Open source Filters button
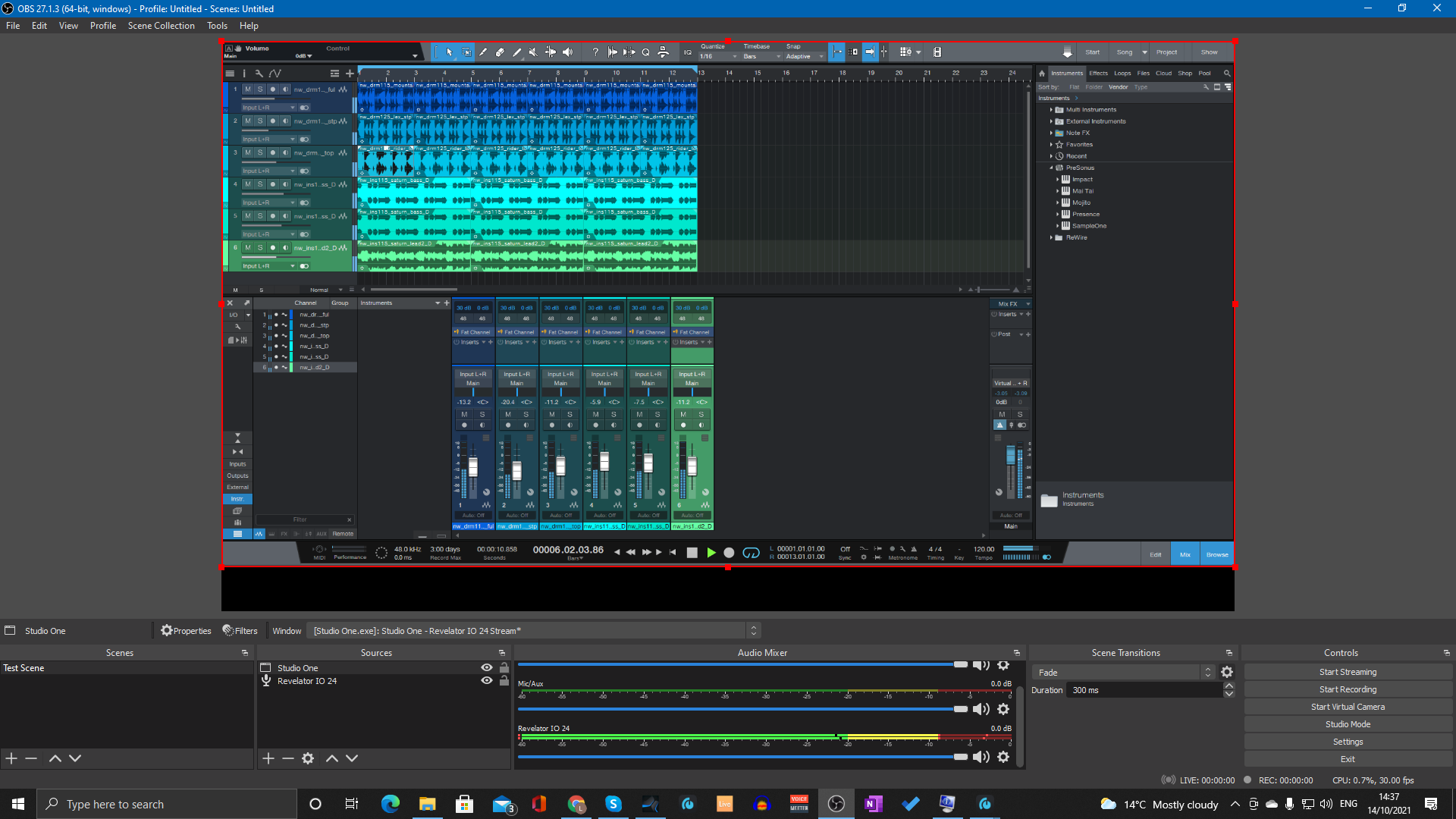 click(240, 631)
